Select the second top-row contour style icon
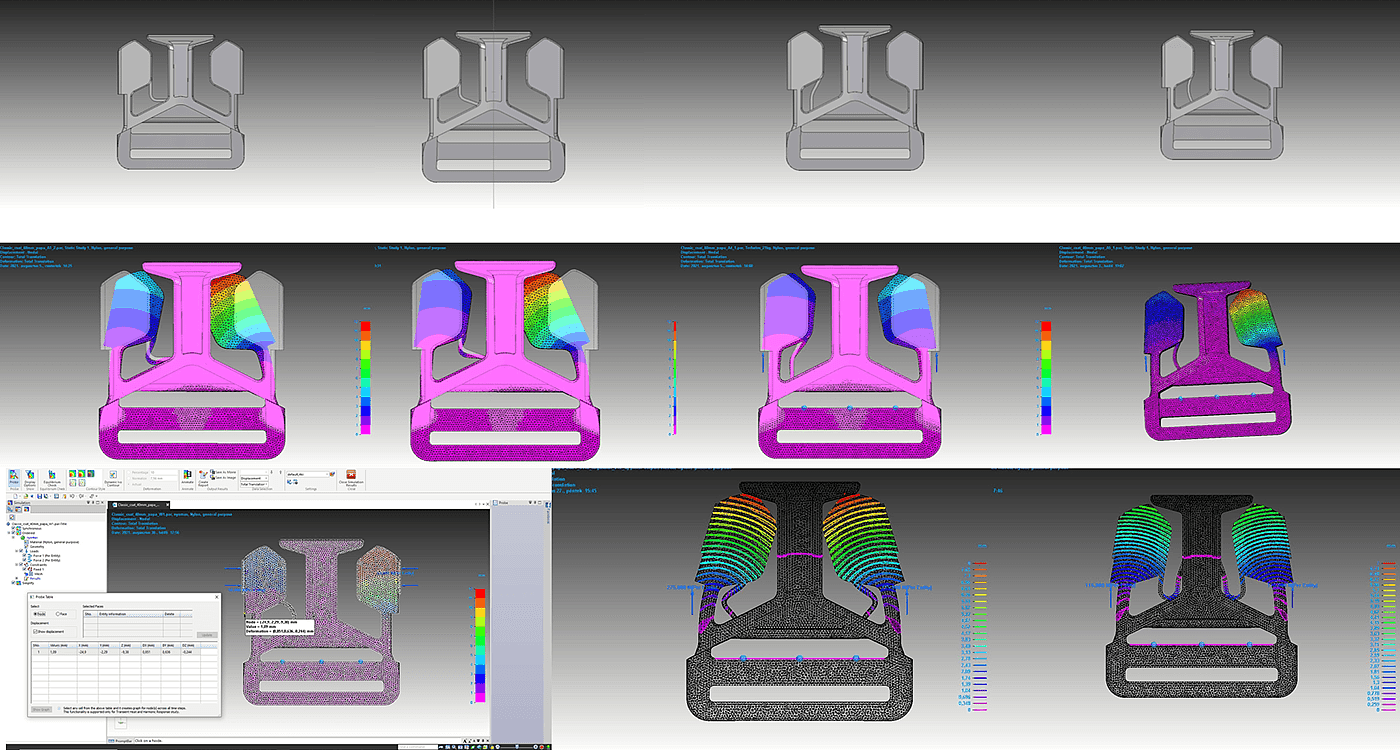The image size is (1400, 750). pos(82,473)
